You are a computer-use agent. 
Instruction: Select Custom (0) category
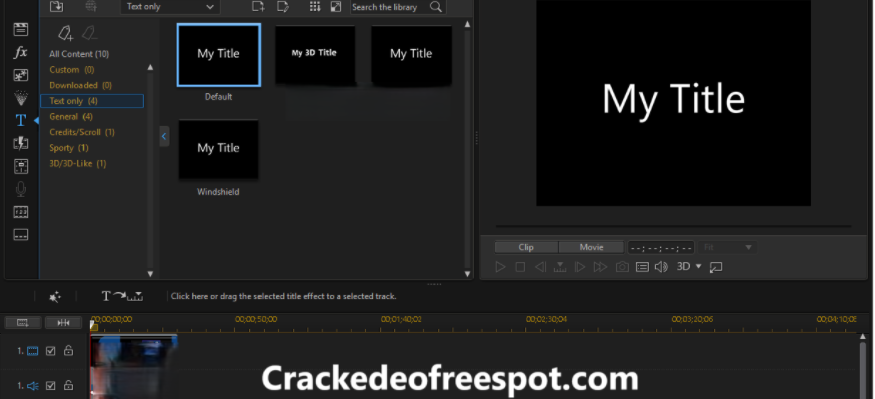coord(72,70)
